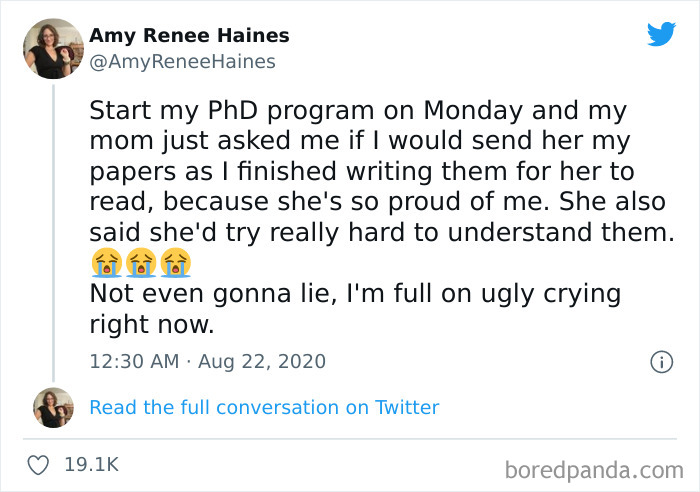Viewport: 700px width, 492px height.
Task: Open the tweet info icon
Action: coord(660,361)
